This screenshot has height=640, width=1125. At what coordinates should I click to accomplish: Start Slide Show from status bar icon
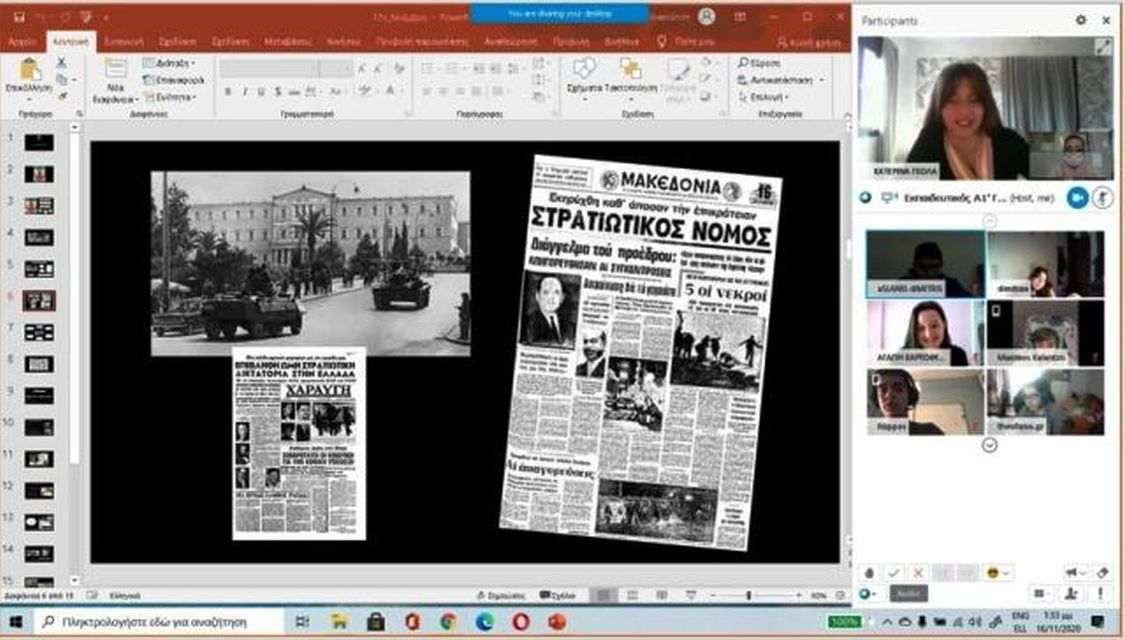(690, 595)
